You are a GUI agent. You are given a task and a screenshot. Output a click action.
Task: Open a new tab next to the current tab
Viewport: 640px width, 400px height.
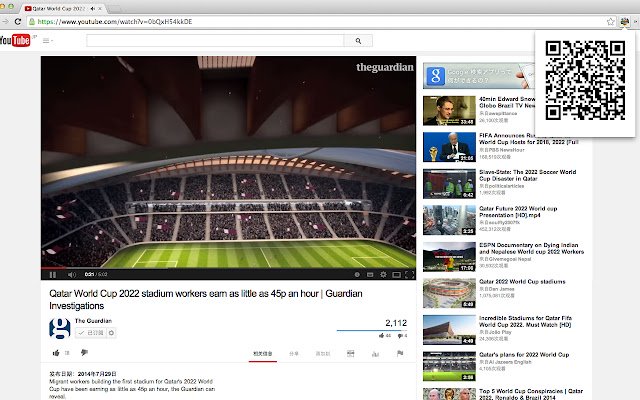pos(114,9)
